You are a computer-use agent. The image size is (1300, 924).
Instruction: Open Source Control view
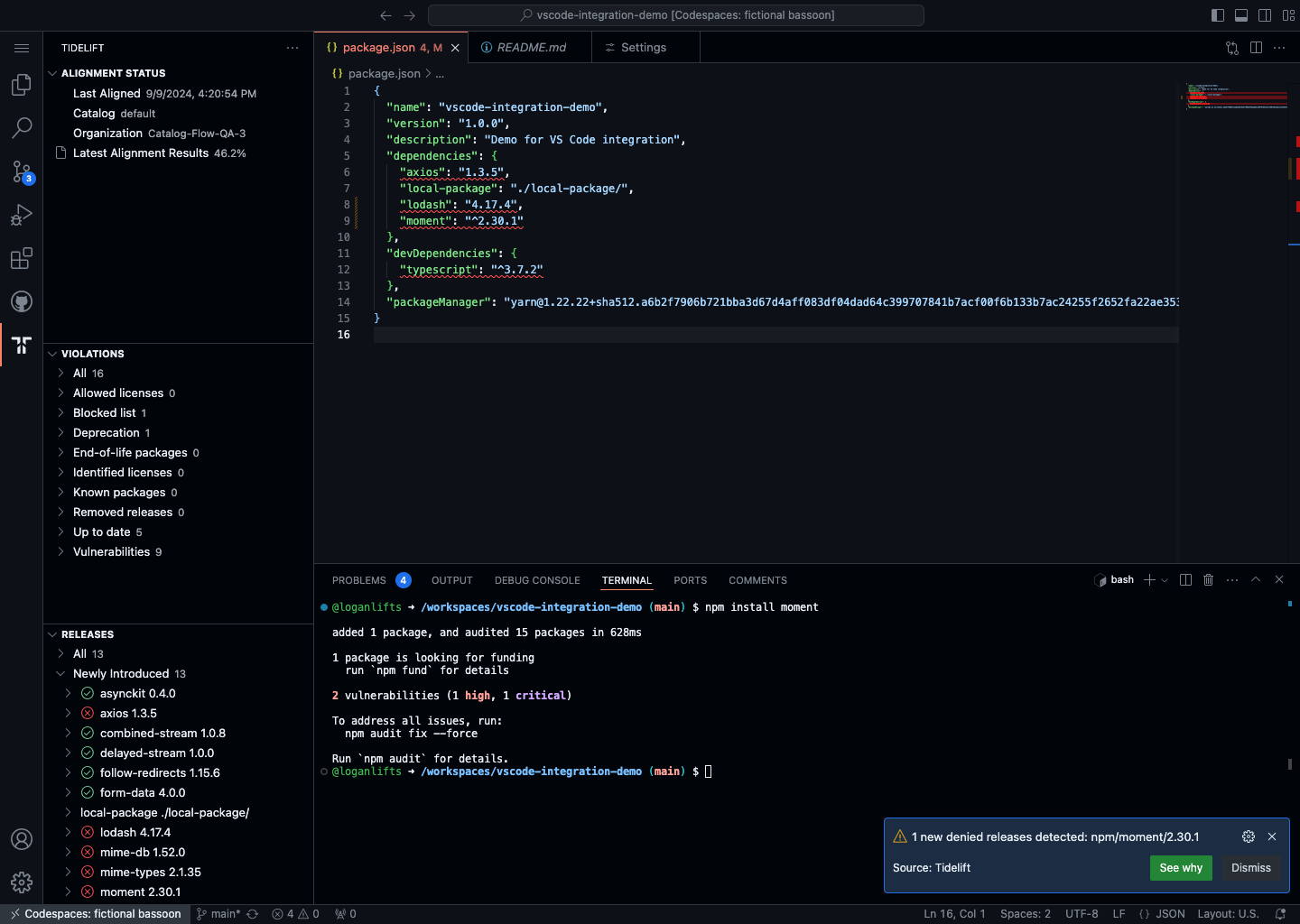[22, 171]
